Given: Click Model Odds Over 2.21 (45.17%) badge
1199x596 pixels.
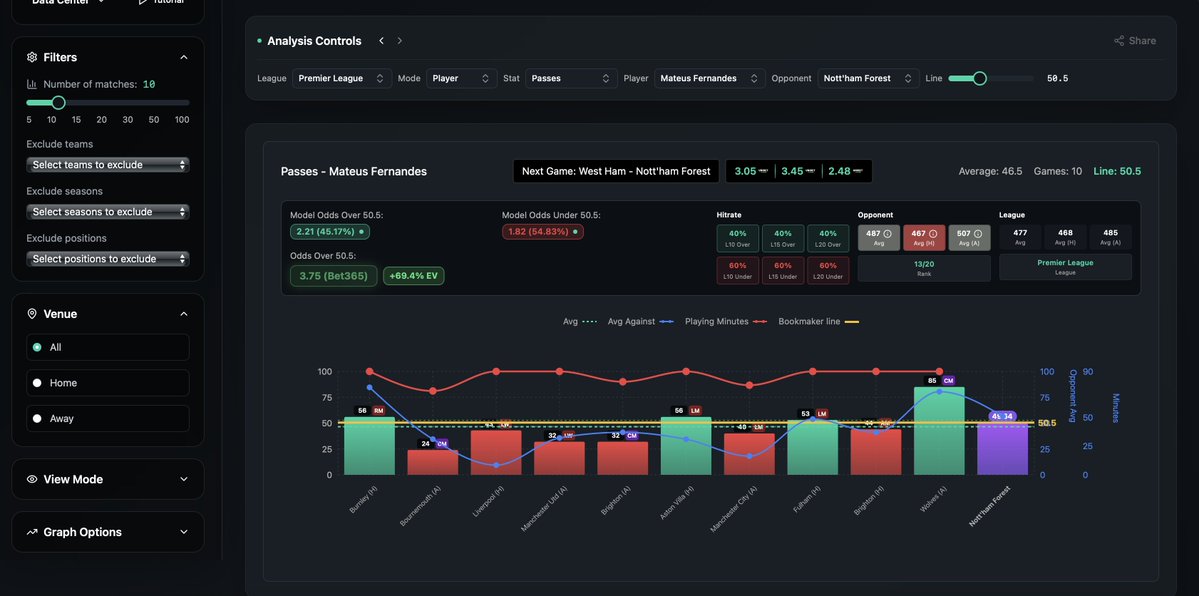Looking at the screenshot, I should tap(330, 231).
